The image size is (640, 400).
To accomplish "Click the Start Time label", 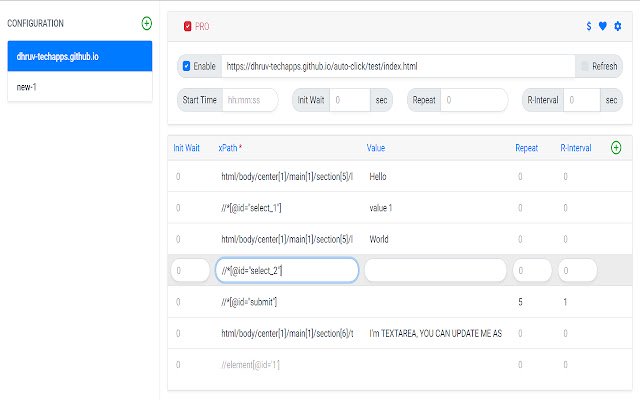I will point(200,100).
